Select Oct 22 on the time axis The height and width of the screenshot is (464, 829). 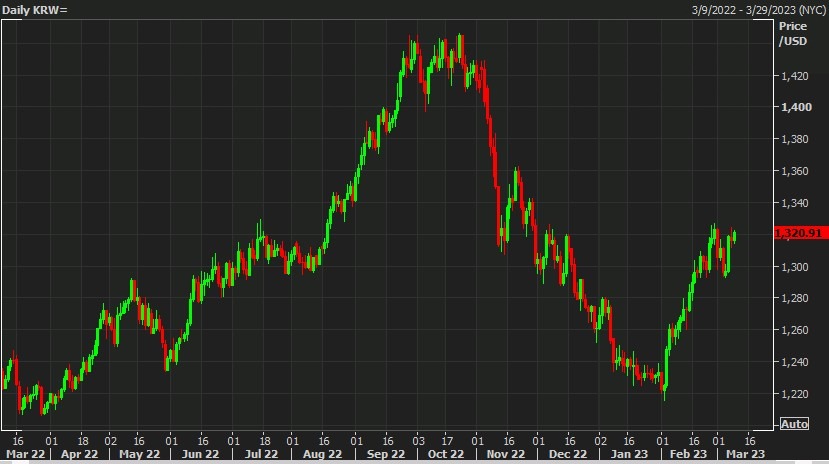[445, 454]
